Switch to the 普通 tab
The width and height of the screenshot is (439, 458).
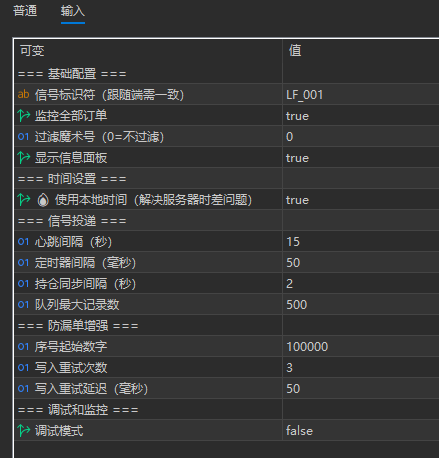tap(25, 11)
